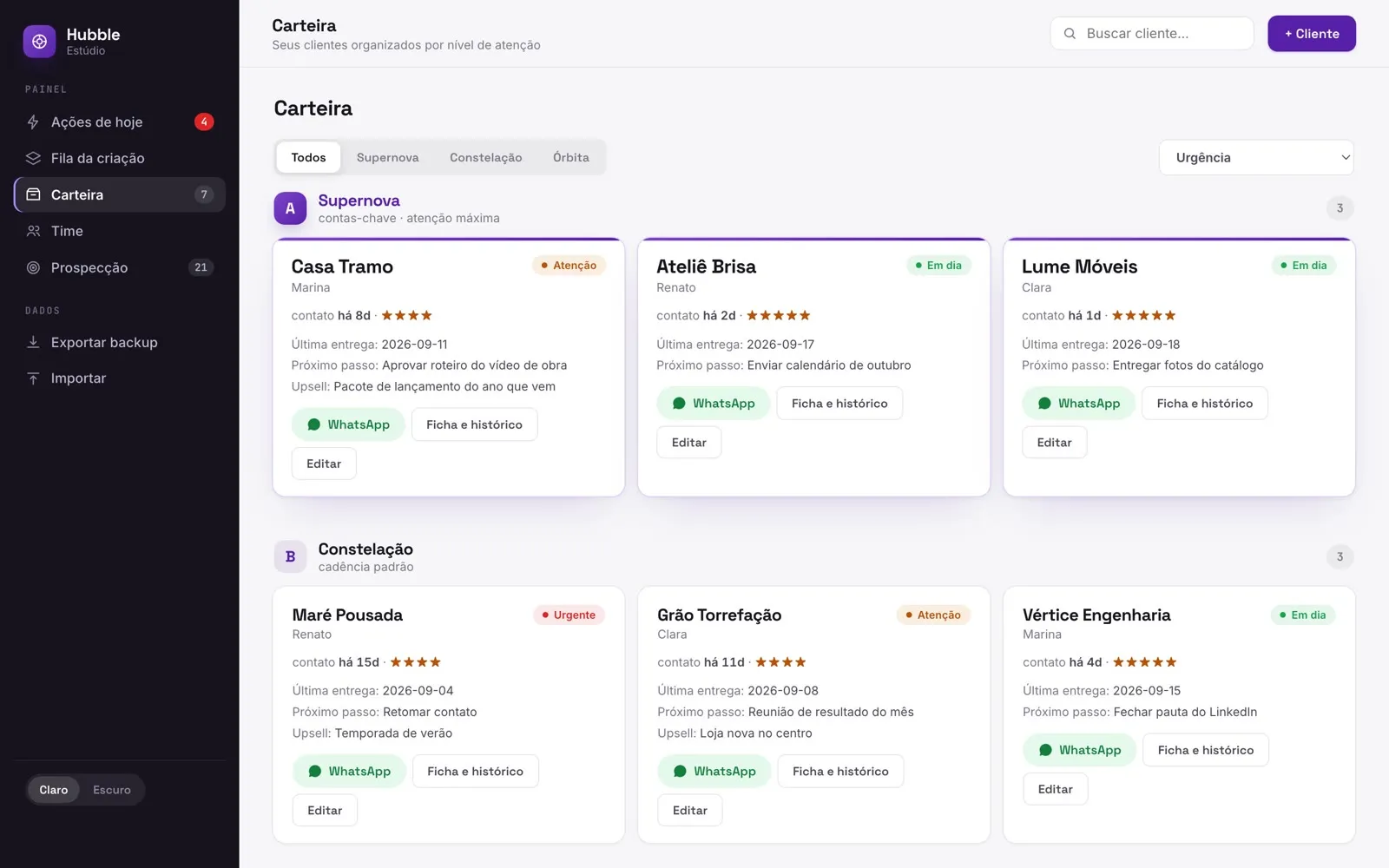1389x868 pixels.
Task: Open Ficha e histórico for Vértice Engenharia
Action: 1205,750
